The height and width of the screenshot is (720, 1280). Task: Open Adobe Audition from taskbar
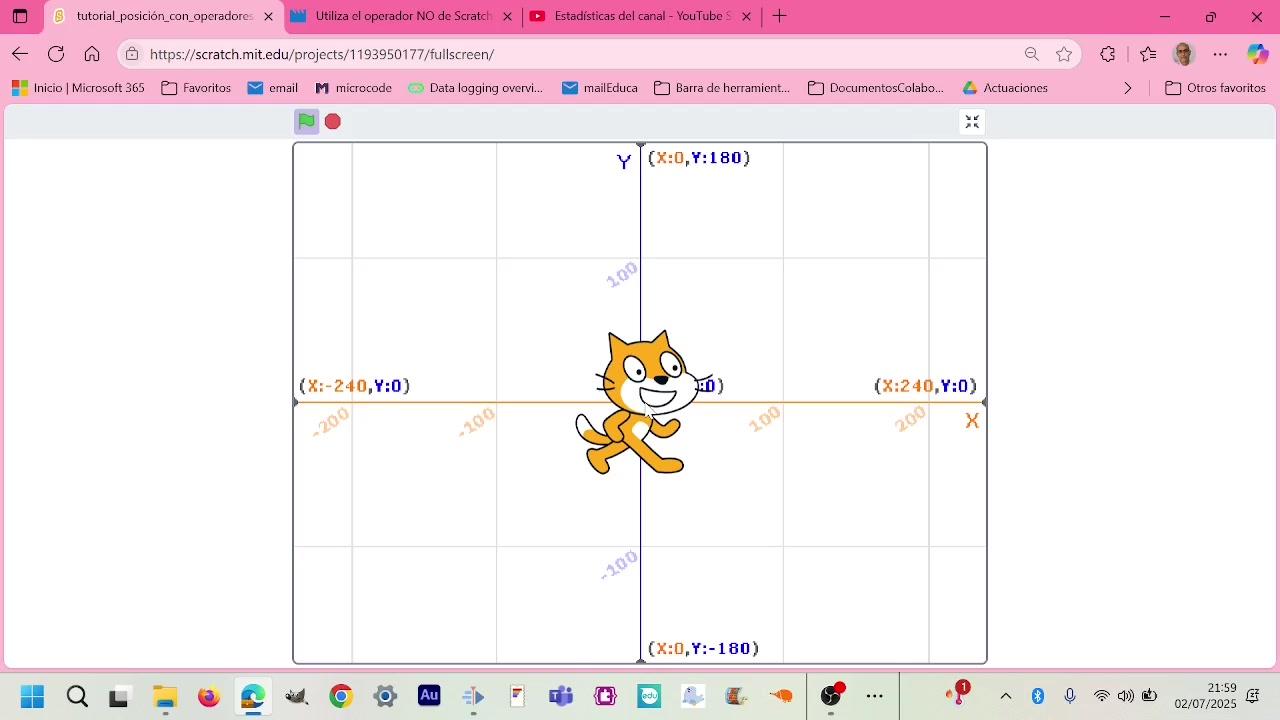click(x=429, y=696)
